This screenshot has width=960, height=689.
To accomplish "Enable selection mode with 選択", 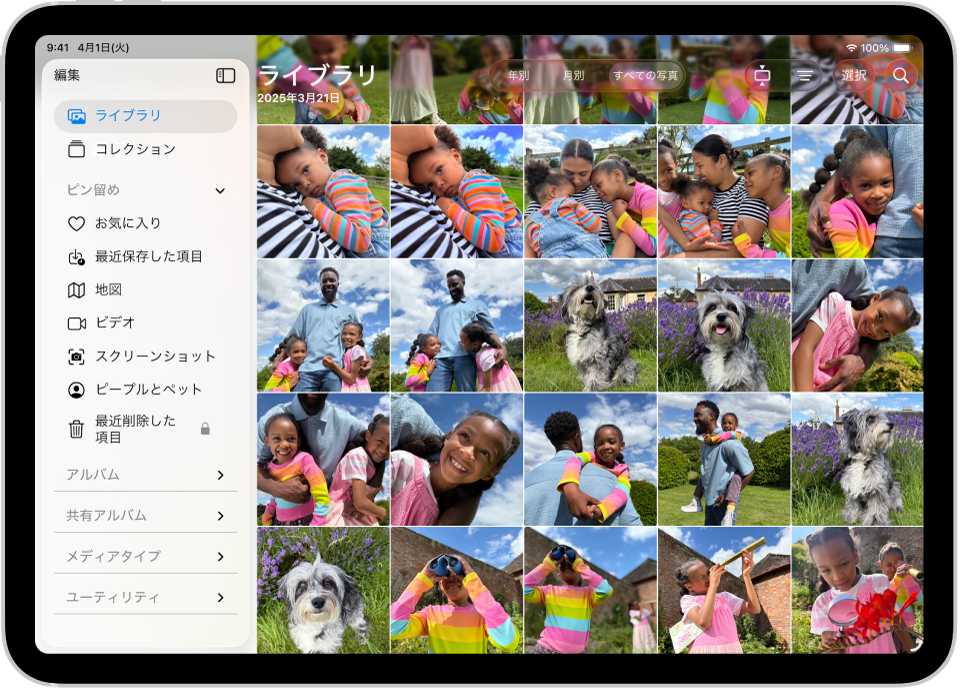I will 853,75.
